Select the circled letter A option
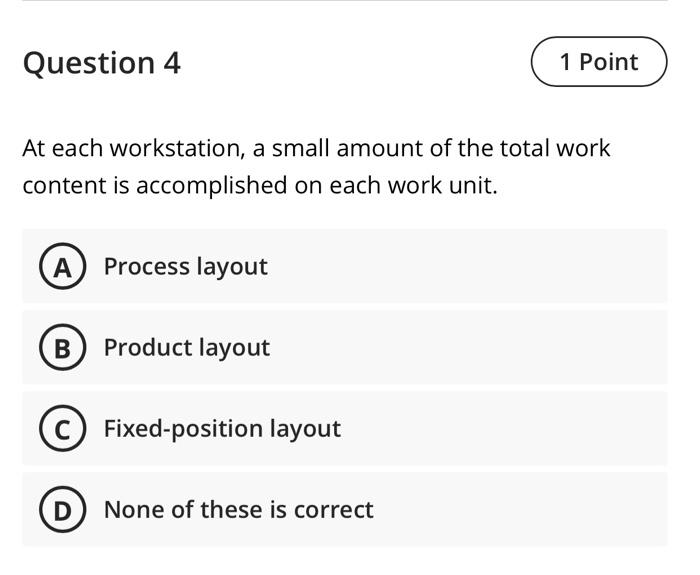The width and height of the screenshot is (700, 575). (x=62, y=267)
